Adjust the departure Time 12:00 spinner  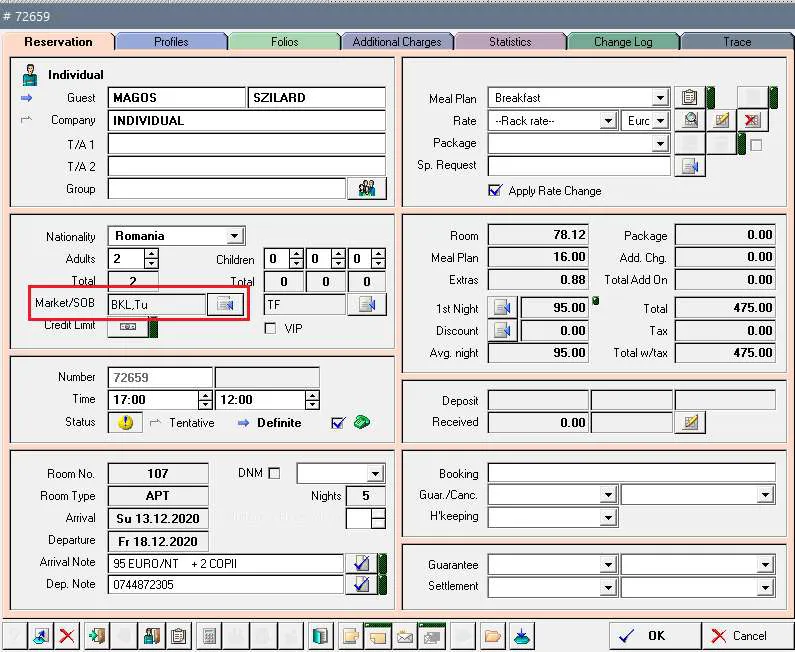312,400
